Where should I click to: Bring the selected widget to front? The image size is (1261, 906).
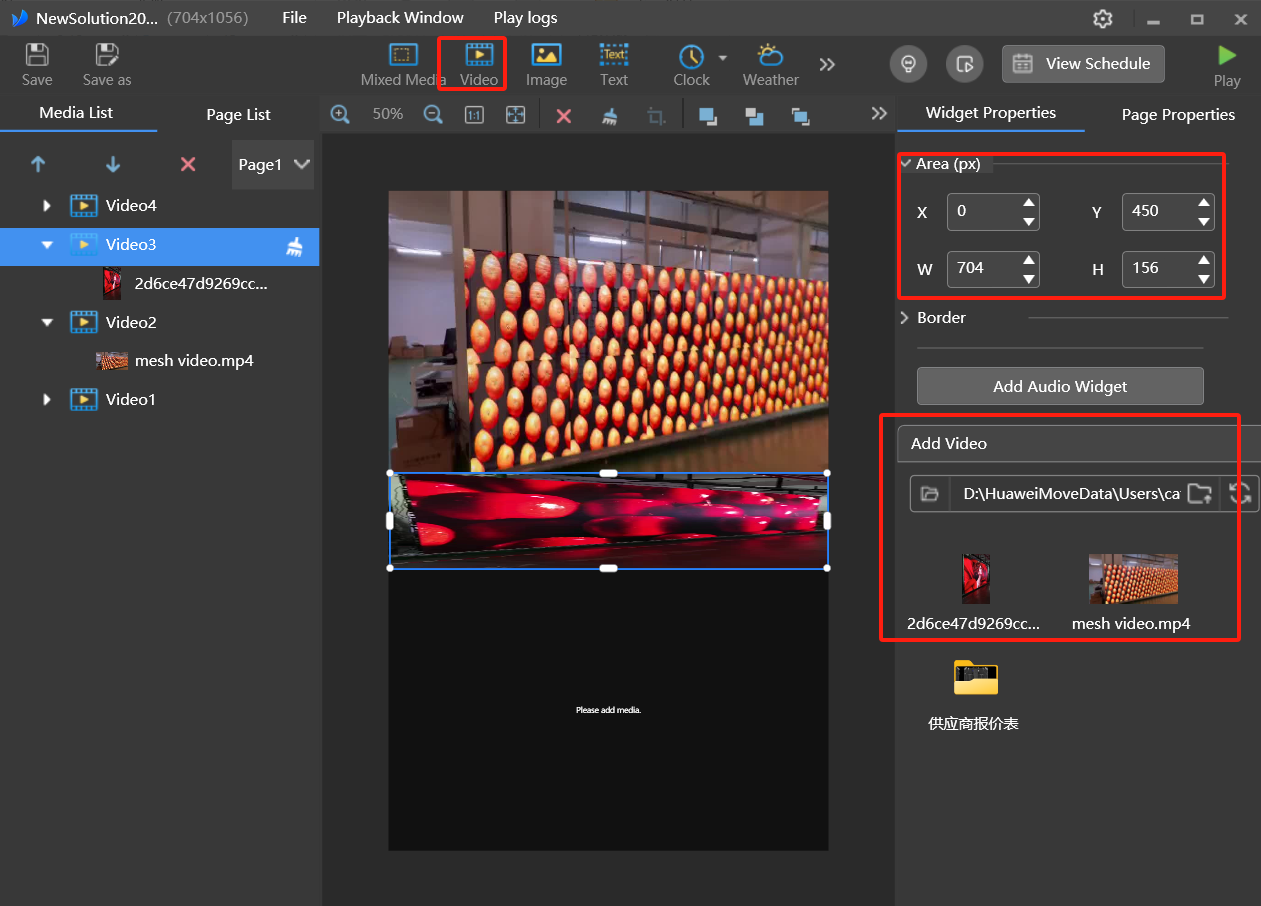708,116
